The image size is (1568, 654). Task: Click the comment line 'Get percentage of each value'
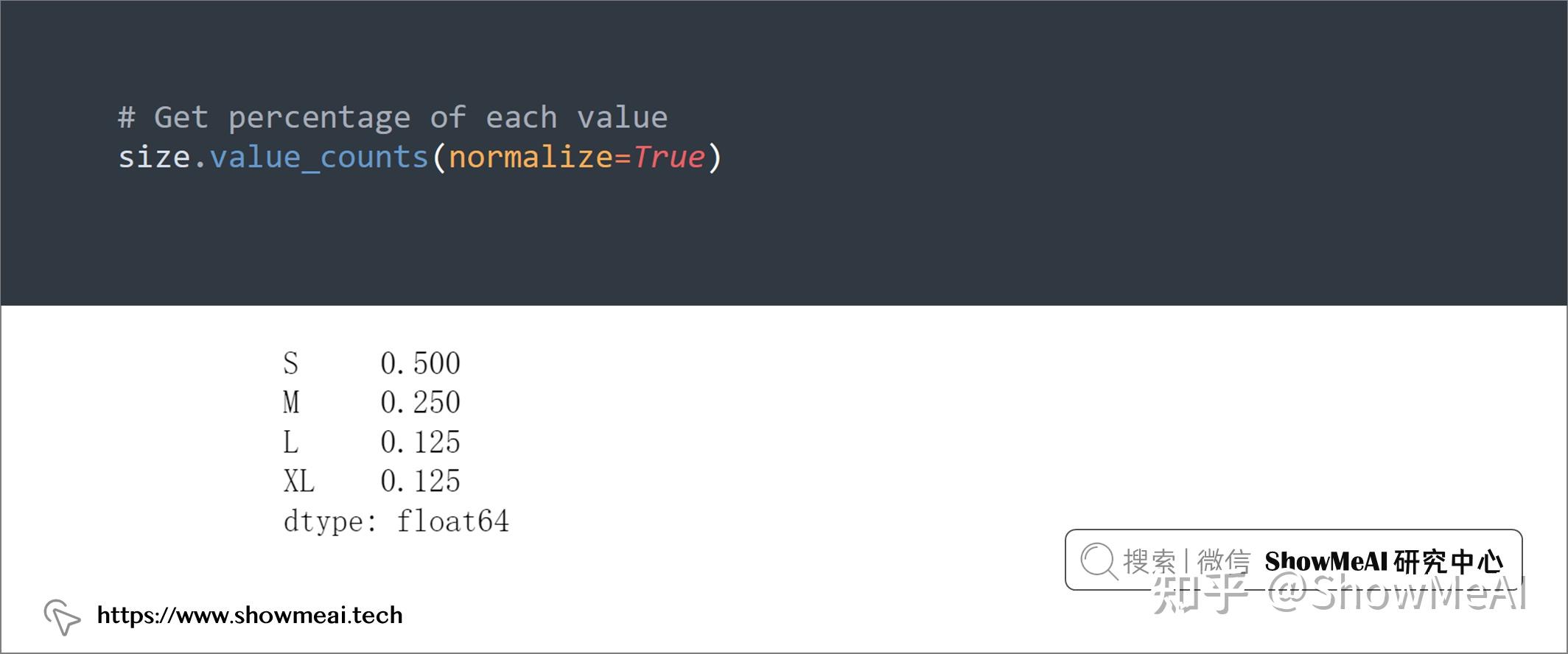(393, 118)
